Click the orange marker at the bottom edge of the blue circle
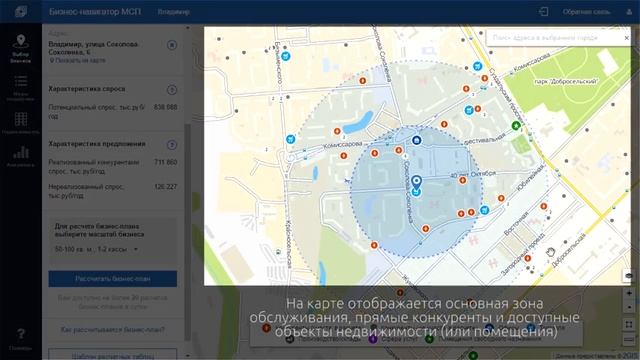The height and width of the screenshot is (360, 640). 374,245
